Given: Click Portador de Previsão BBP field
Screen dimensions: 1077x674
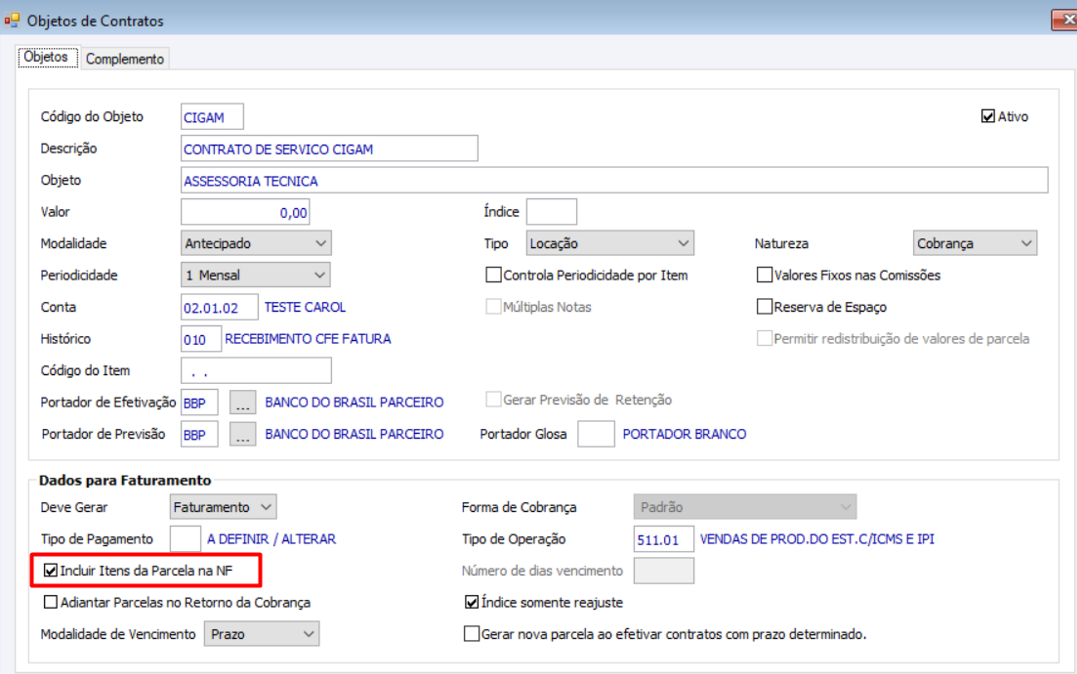Looking at the screenshot, I should pos(200,434).
